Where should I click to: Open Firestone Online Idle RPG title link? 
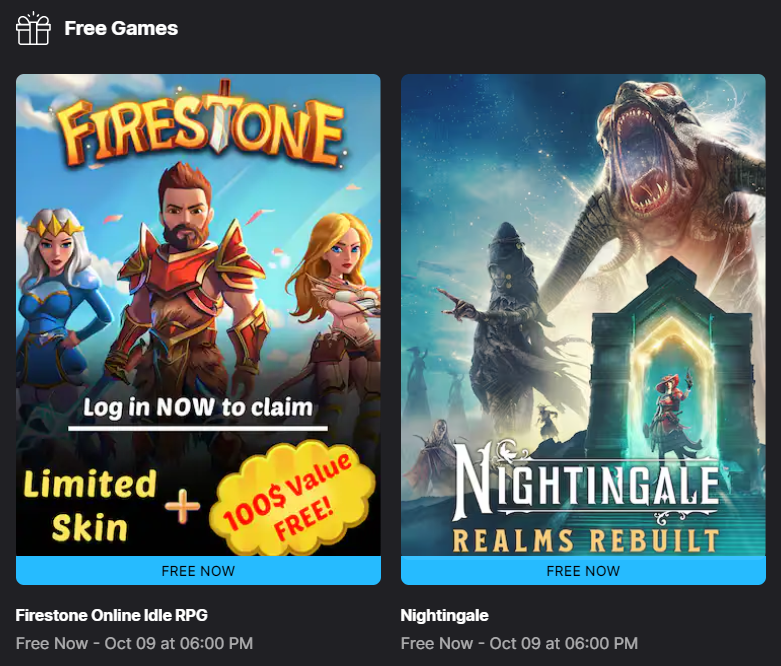click(x=112, y=615)
